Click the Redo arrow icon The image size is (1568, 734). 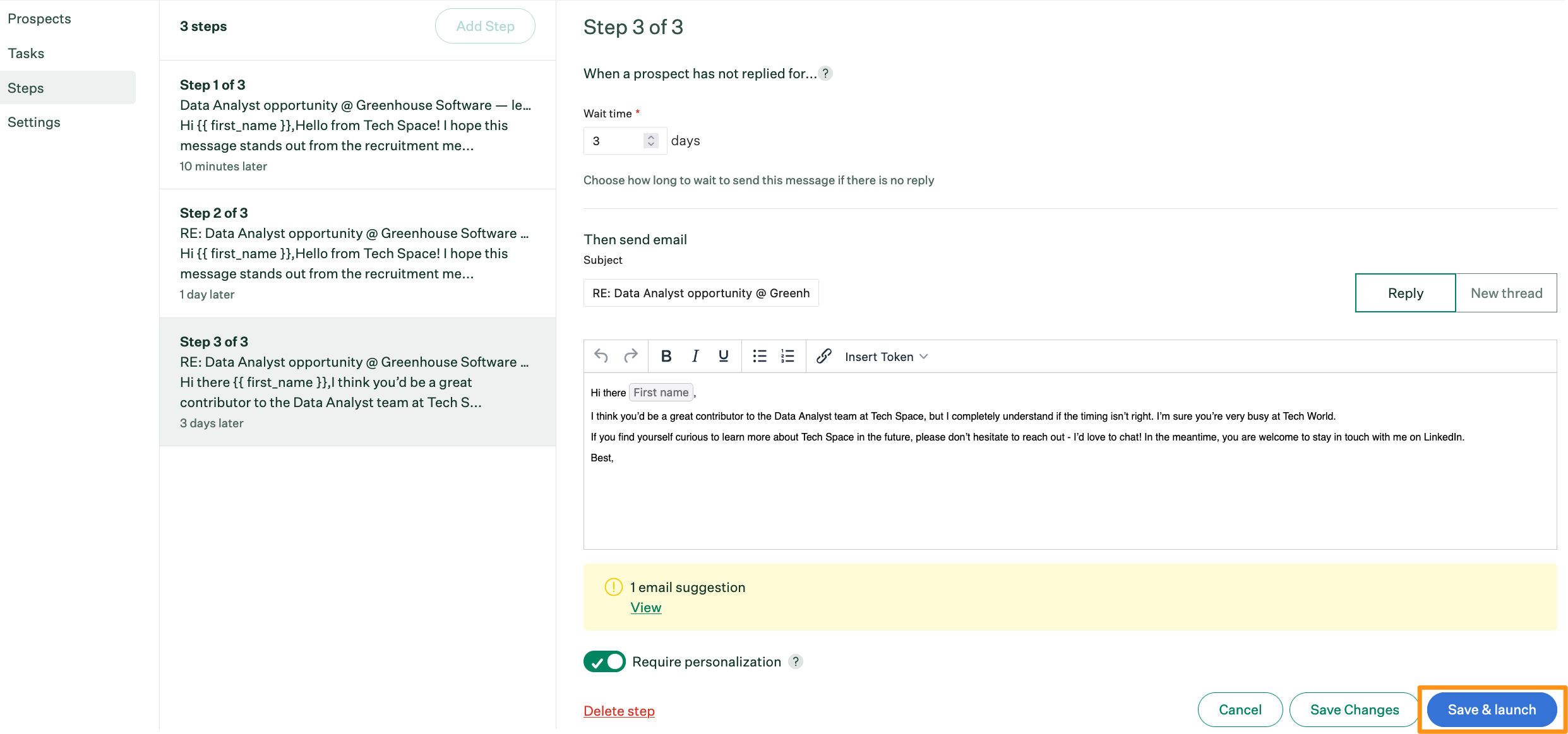pos(628,356)
